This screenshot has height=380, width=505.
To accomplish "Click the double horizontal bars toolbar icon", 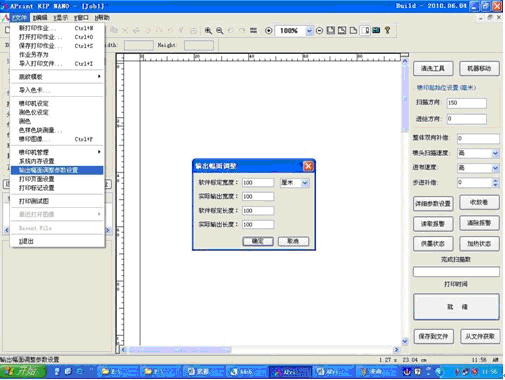I will click(x=254, y=30).
